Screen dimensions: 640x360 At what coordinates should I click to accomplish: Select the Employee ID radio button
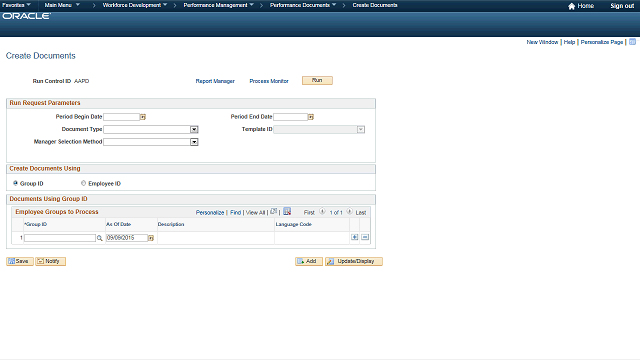point(84,183)
